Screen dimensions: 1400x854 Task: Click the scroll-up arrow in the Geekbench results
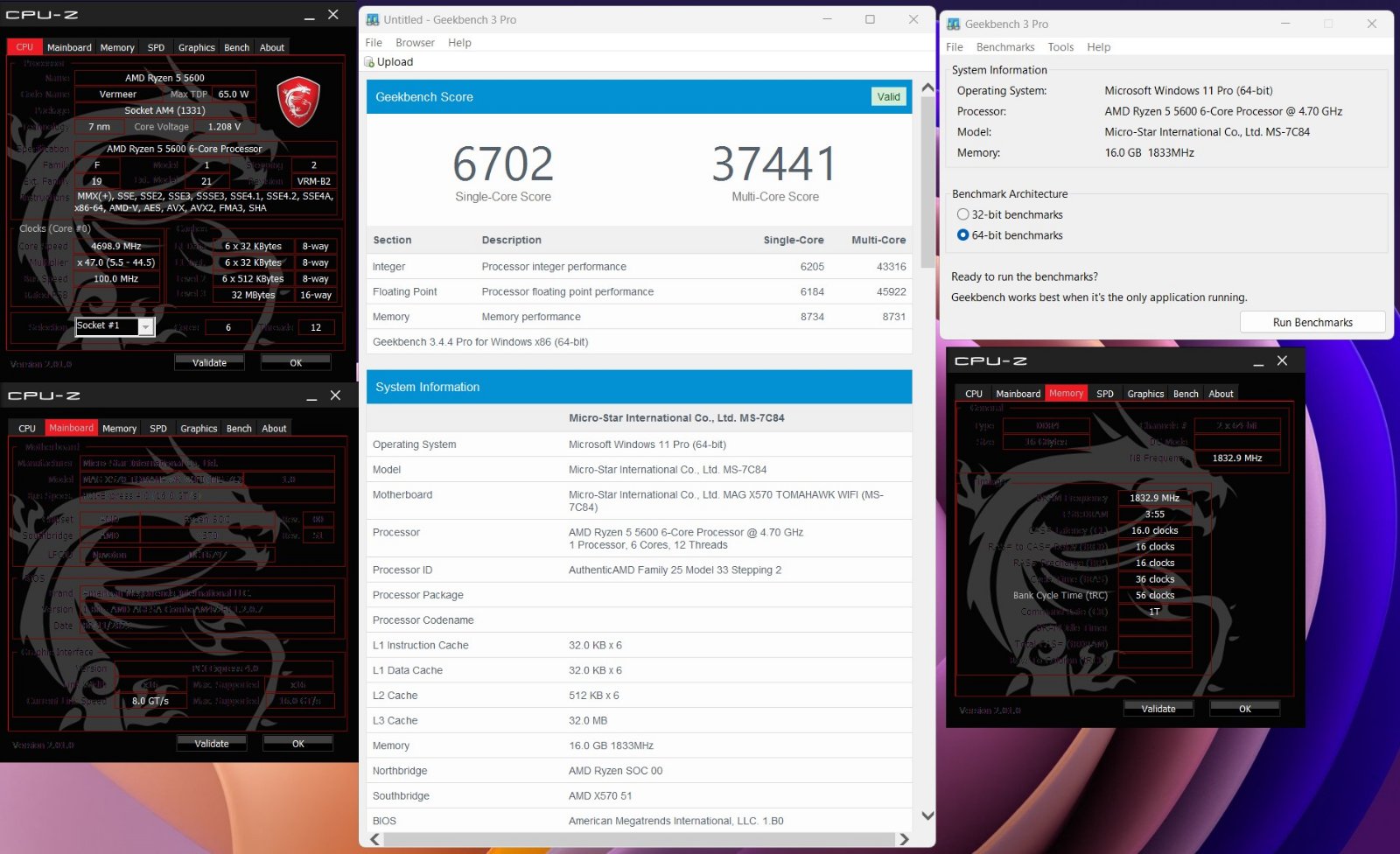coord(927,88)
